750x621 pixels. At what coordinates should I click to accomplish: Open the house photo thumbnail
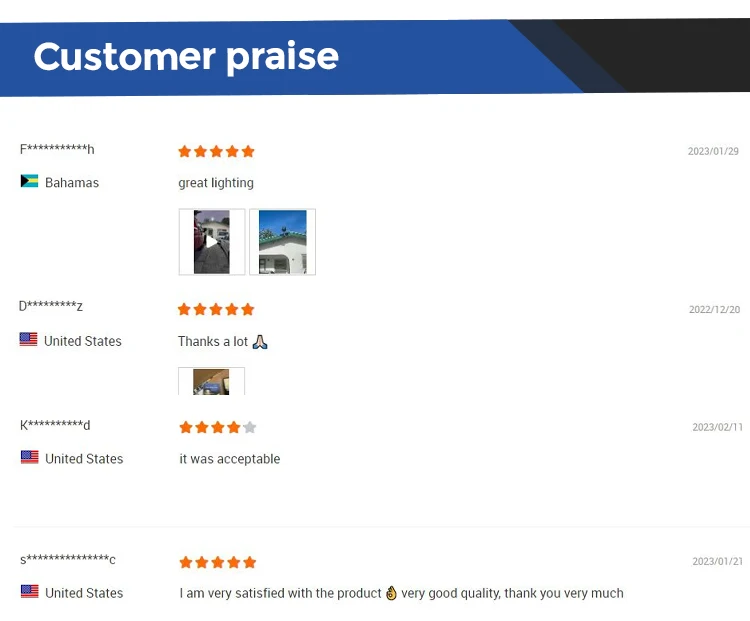point(282,241)
